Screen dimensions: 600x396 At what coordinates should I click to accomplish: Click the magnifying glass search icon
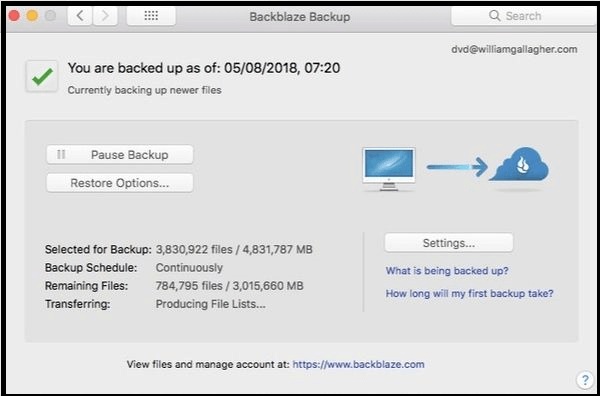494,16
